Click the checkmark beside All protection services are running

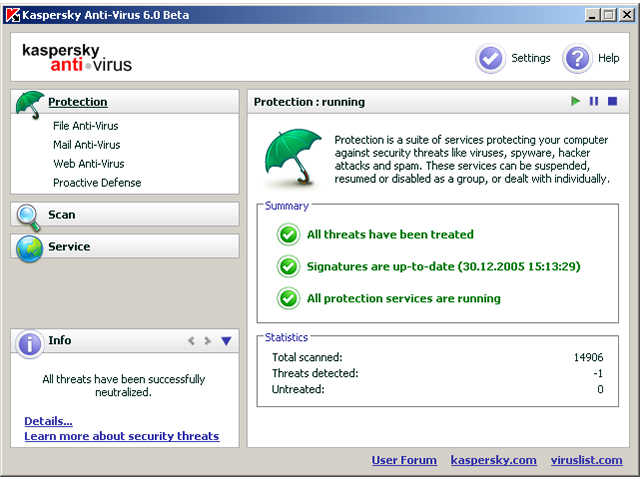coord(289,298)
